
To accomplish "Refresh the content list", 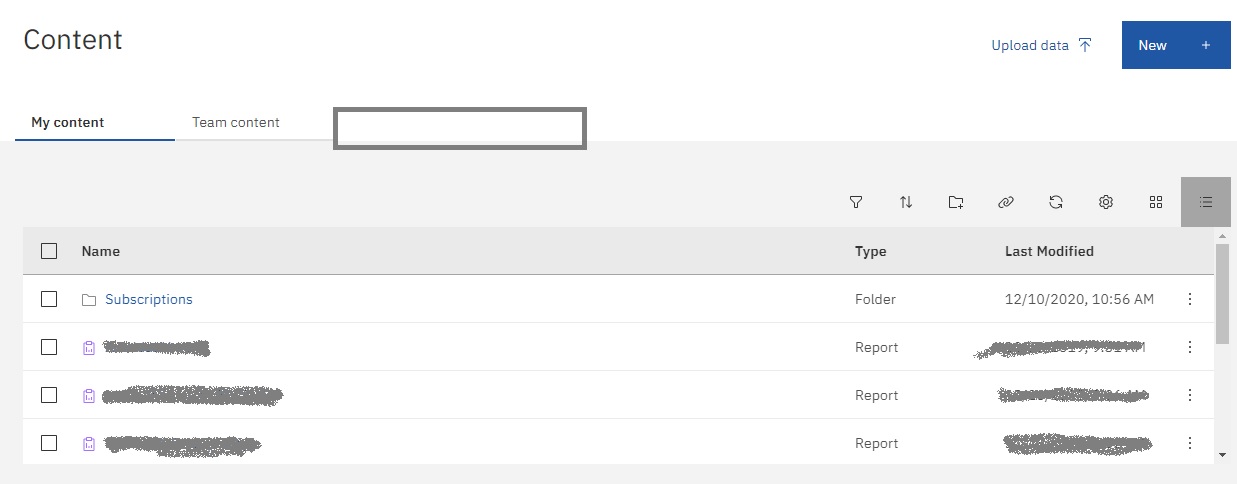I will pos(1056,202).
